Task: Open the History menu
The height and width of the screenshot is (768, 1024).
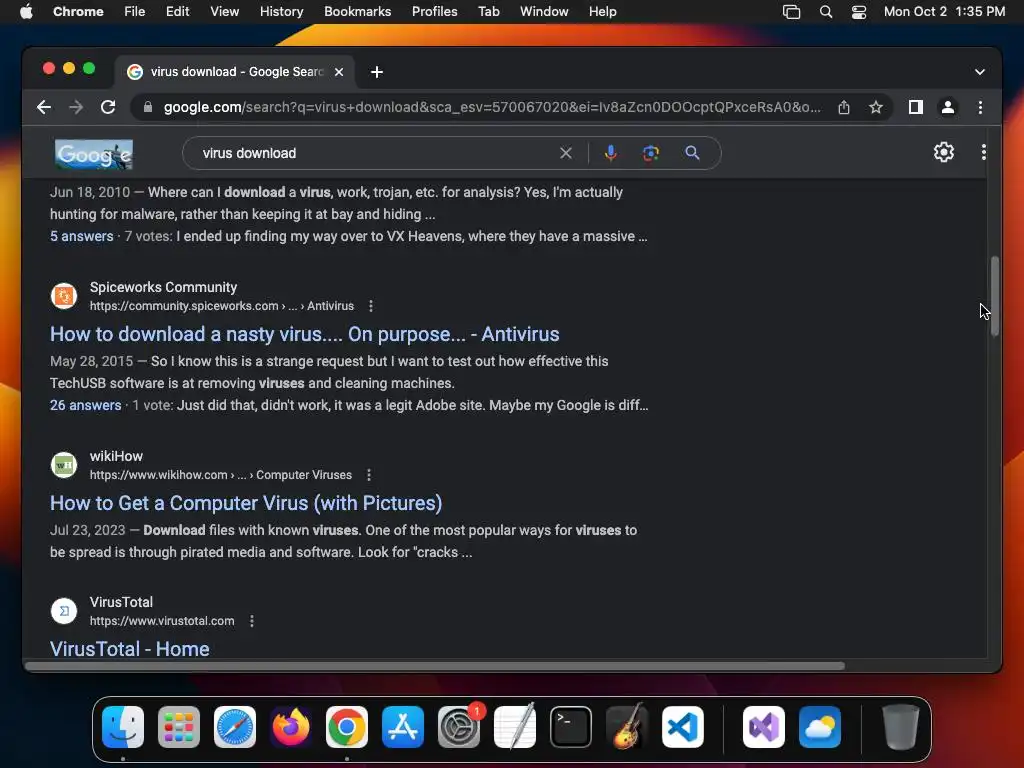Action: 281,12
